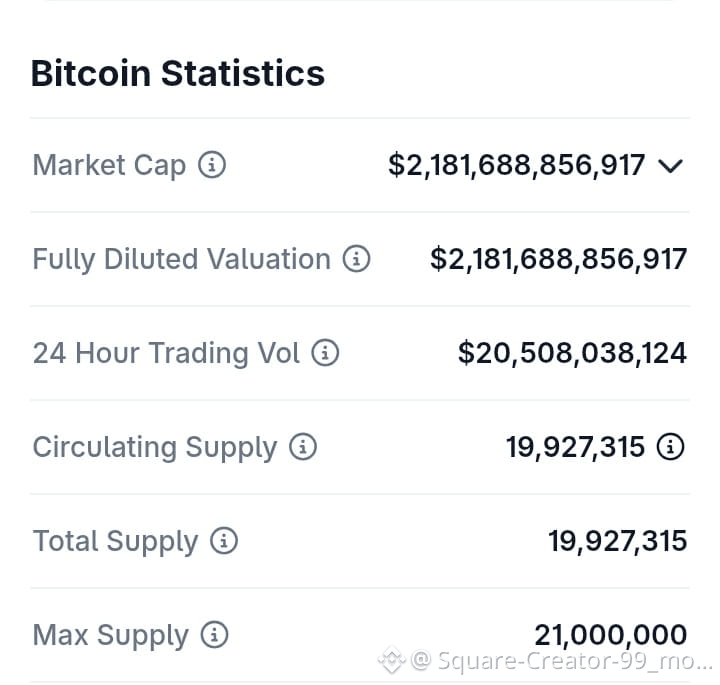Click the info icon next to 19,927,315 circulating value

[670, 446]
